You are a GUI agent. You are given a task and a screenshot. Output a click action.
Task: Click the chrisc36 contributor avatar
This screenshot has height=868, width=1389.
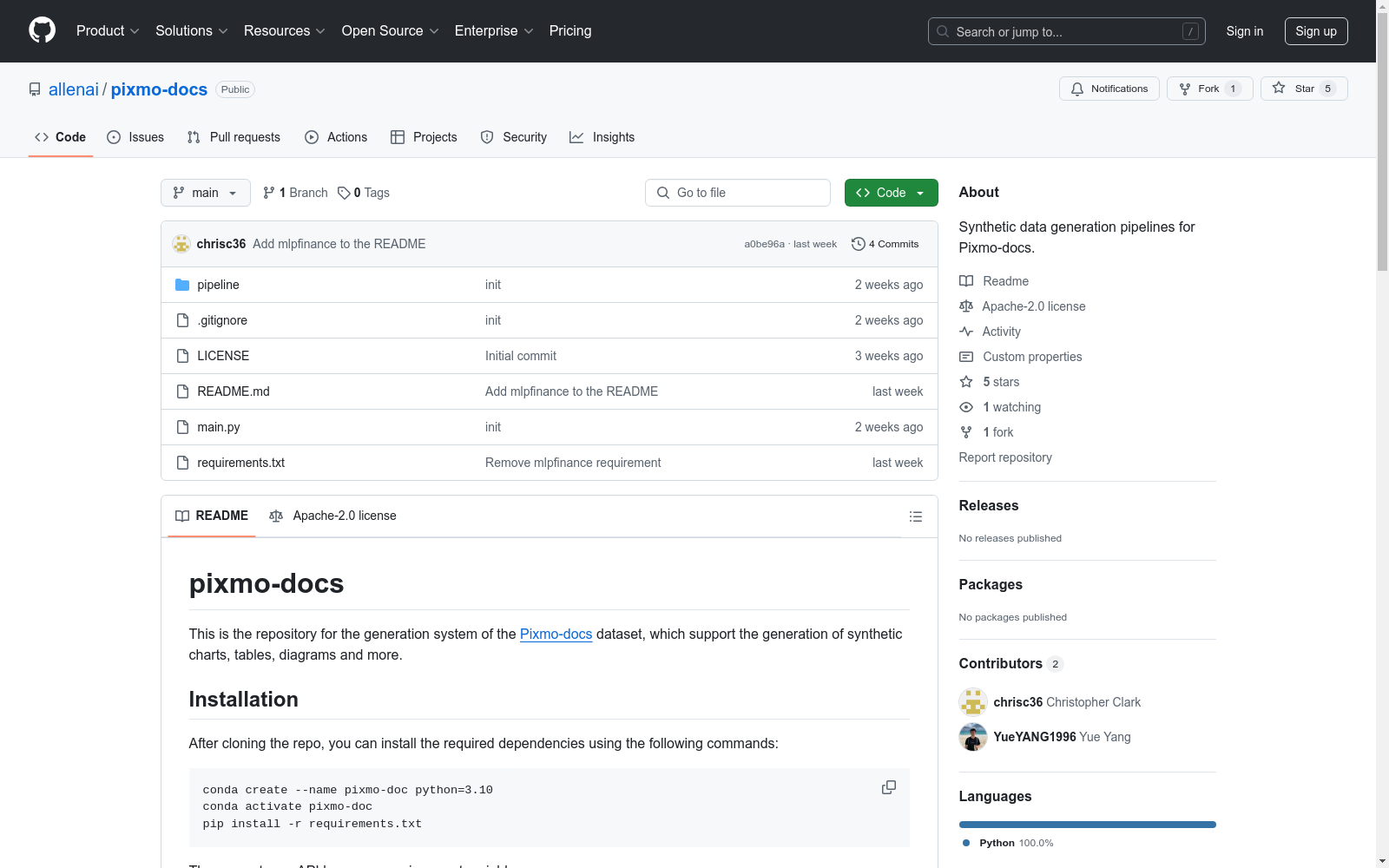pyautogui.click(x=973, y=702)
